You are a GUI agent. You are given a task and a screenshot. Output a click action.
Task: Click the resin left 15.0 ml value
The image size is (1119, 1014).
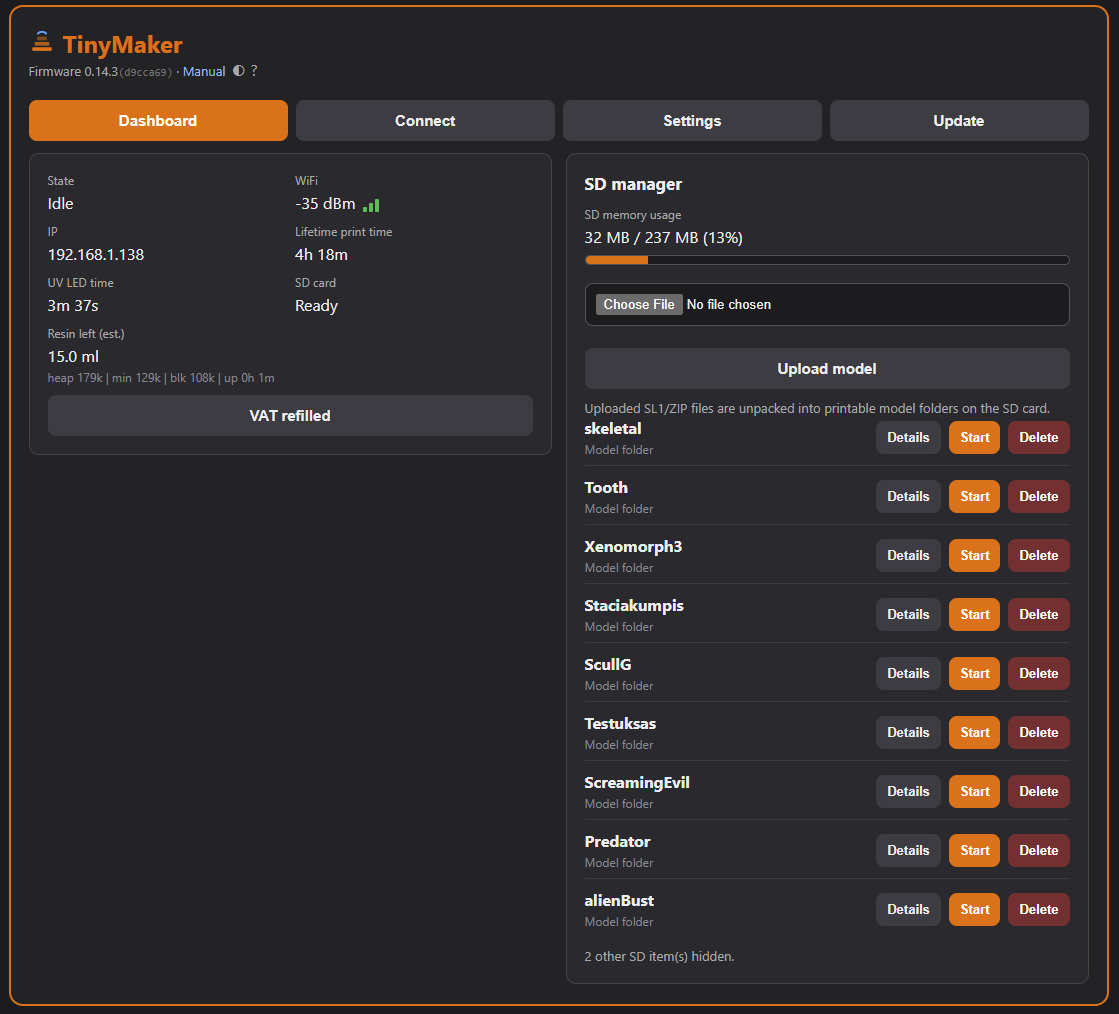click(x=74, y=357)
